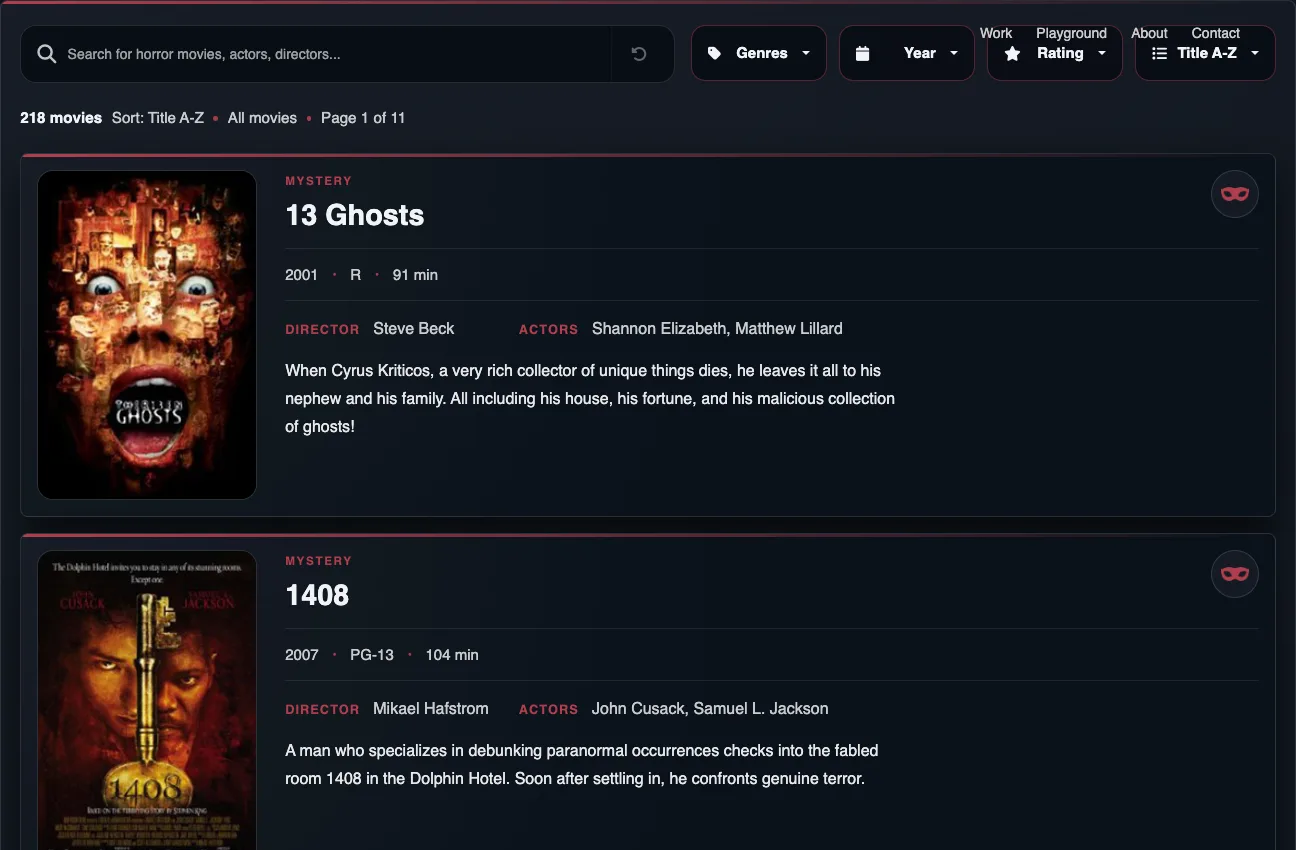Click the tag icon on Genres filter
This screenshot has width=1296, height=850.
714,53
